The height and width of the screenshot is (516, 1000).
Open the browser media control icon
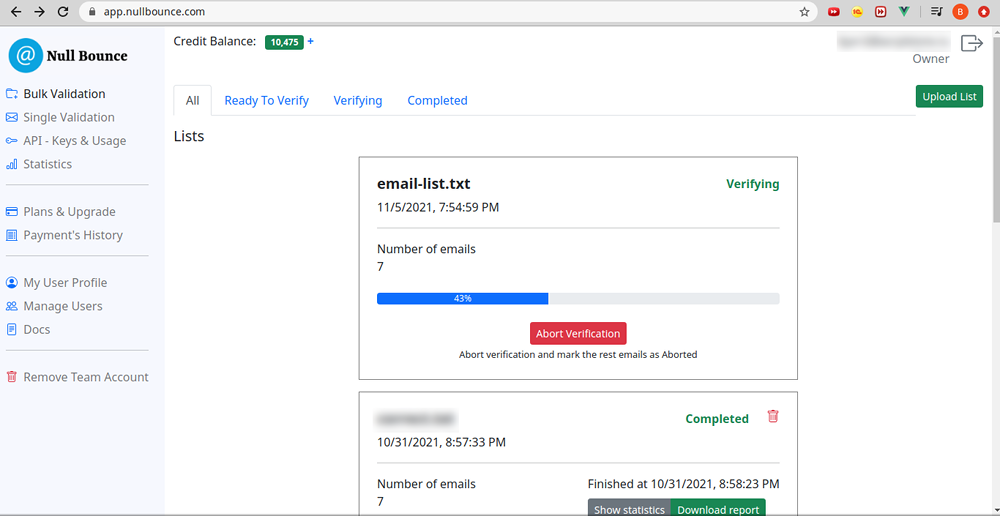pos(936,11)
